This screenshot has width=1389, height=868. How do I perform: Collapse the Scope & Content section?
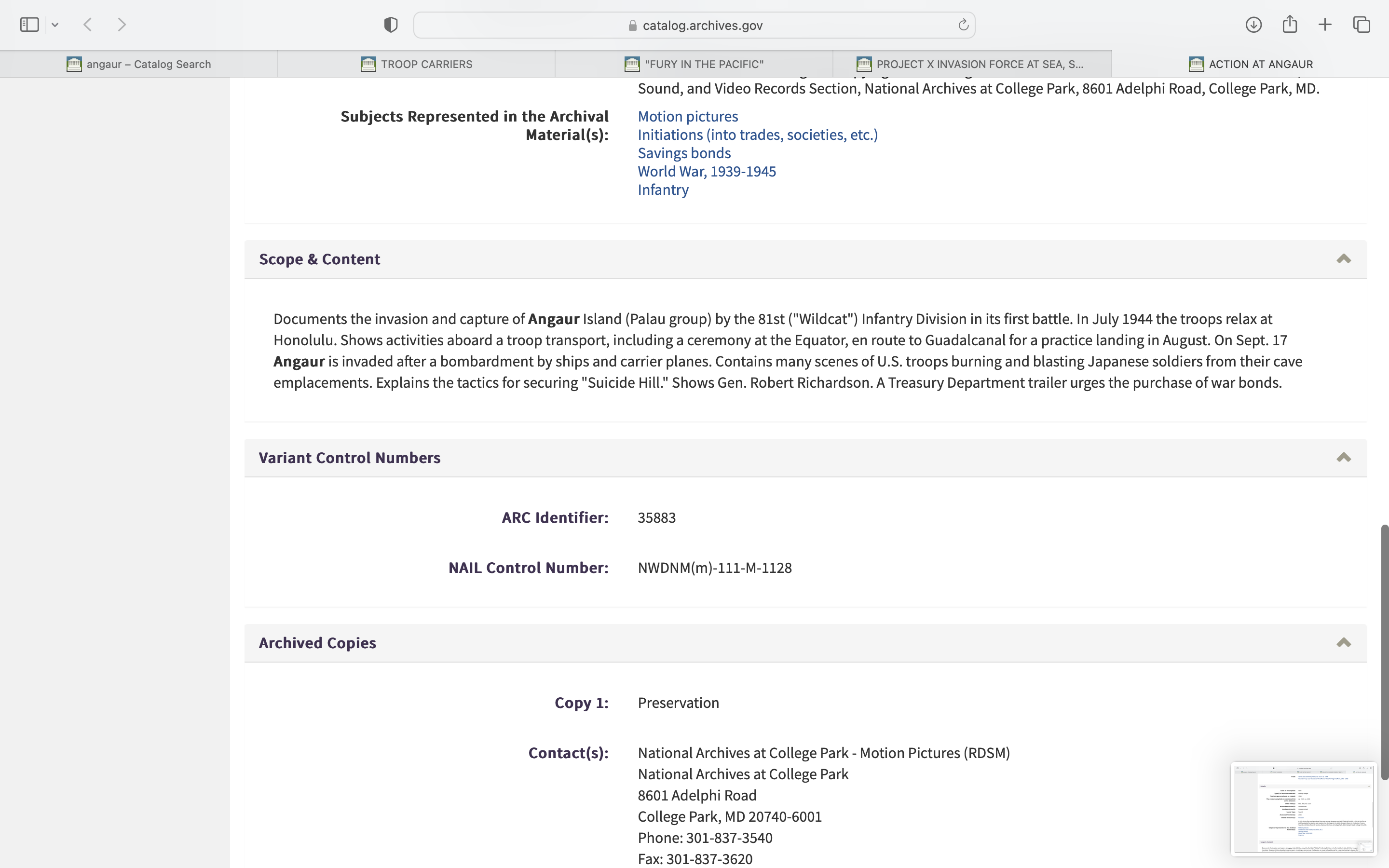(x=1343, y=259)
